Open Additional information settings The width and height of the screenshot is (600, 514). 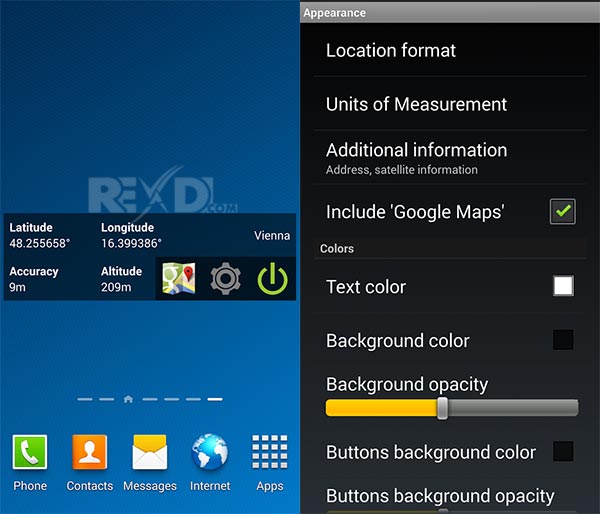(450, 158)
